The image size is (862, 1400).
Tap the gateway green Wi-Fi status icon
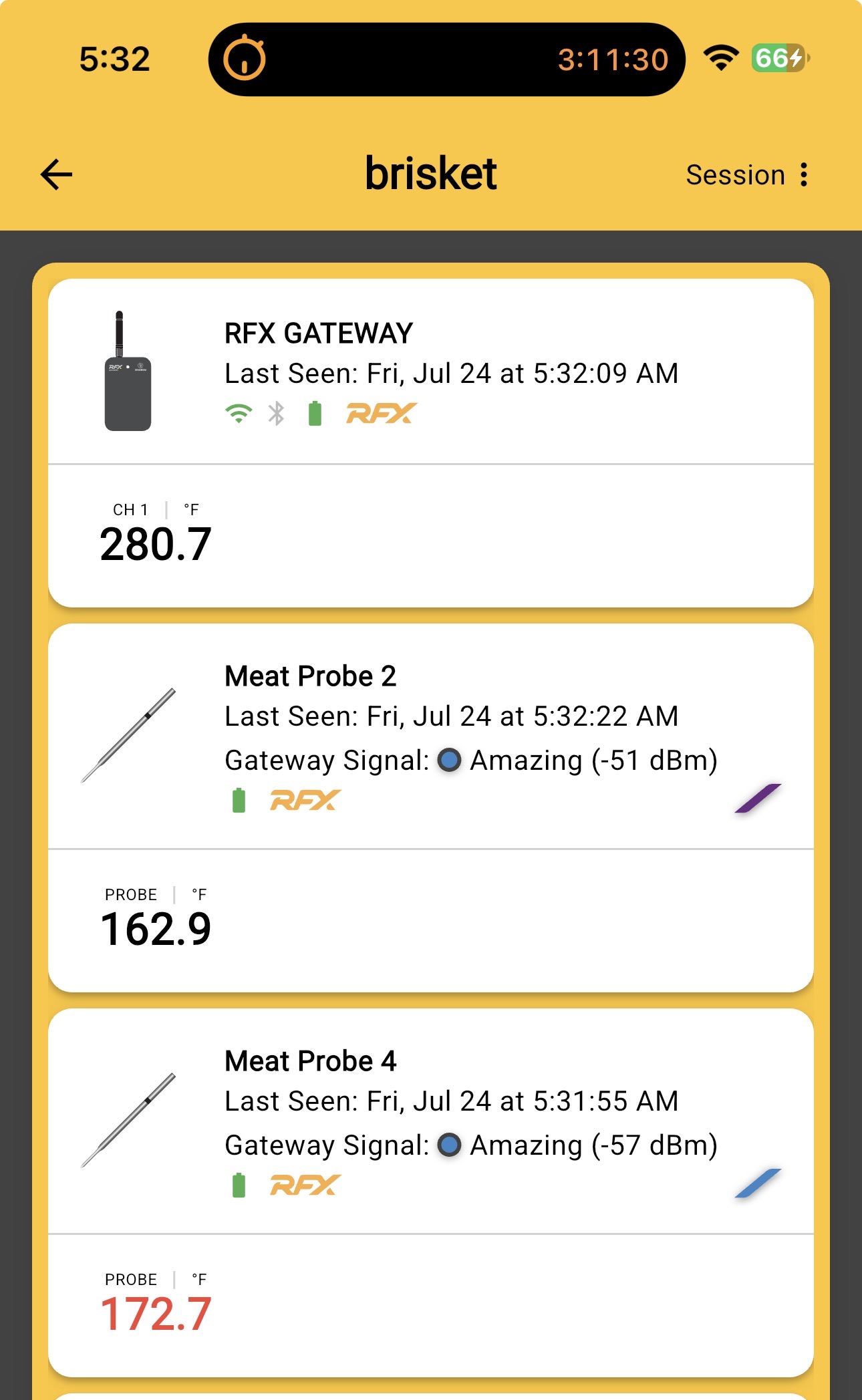239,414
